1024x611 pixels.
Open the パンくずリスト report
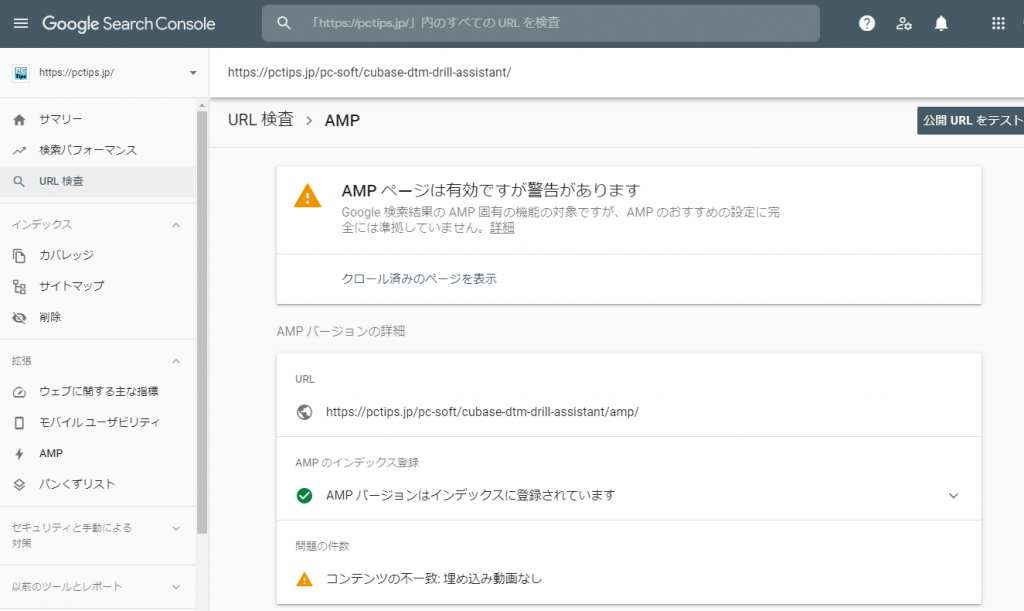(98, 484)
